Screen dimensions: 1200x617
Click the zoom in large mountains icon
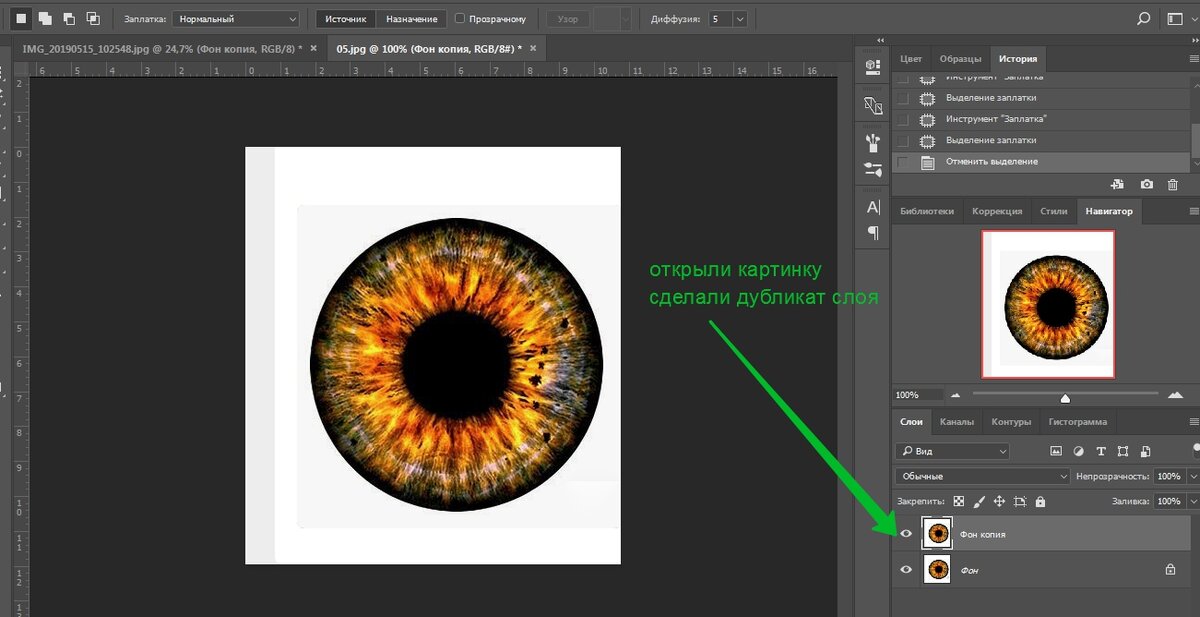pos(1175,395)
